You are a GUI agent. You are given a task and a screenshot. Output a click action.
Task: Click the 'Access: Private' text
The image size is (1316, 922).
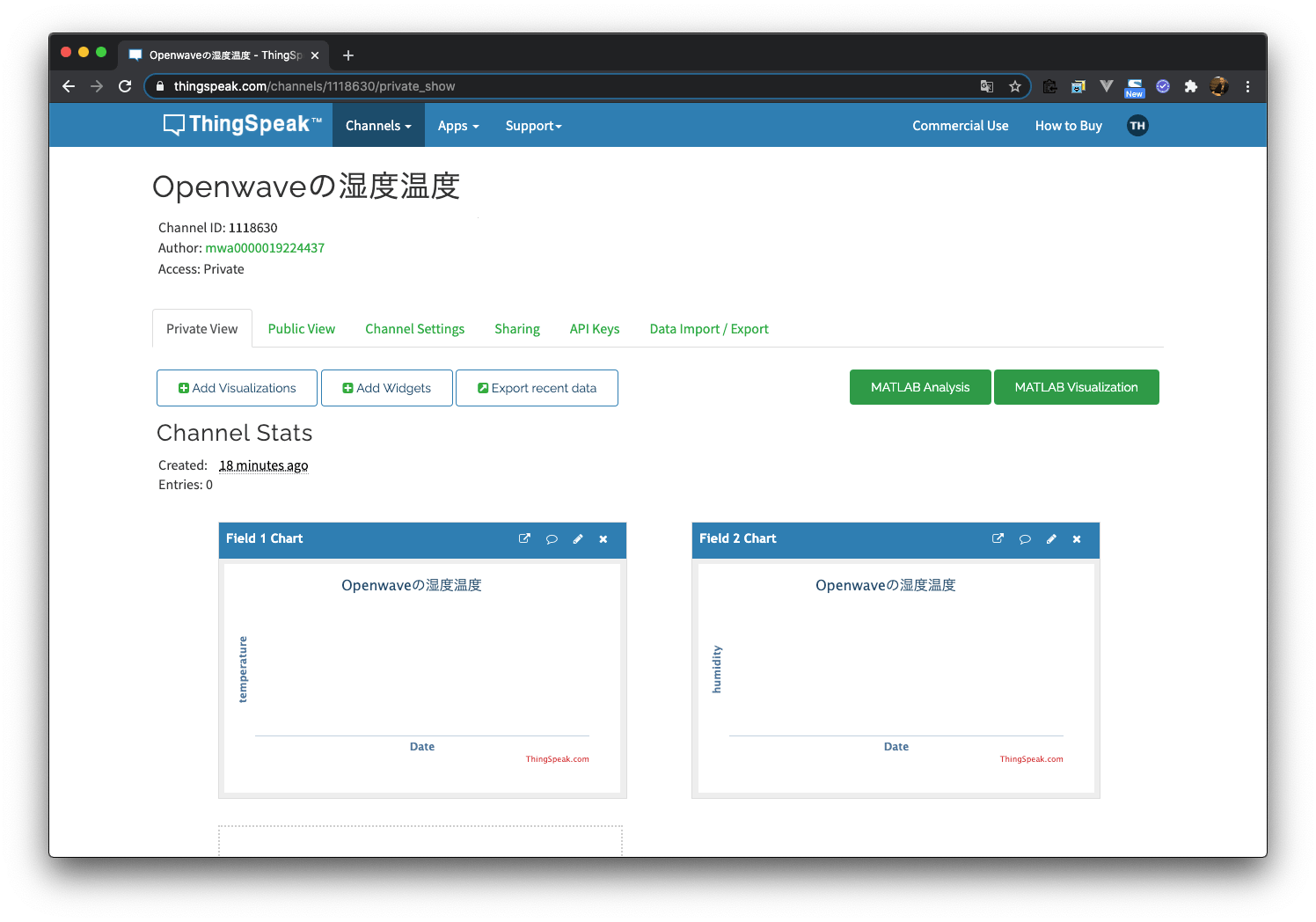pos(201,269)
